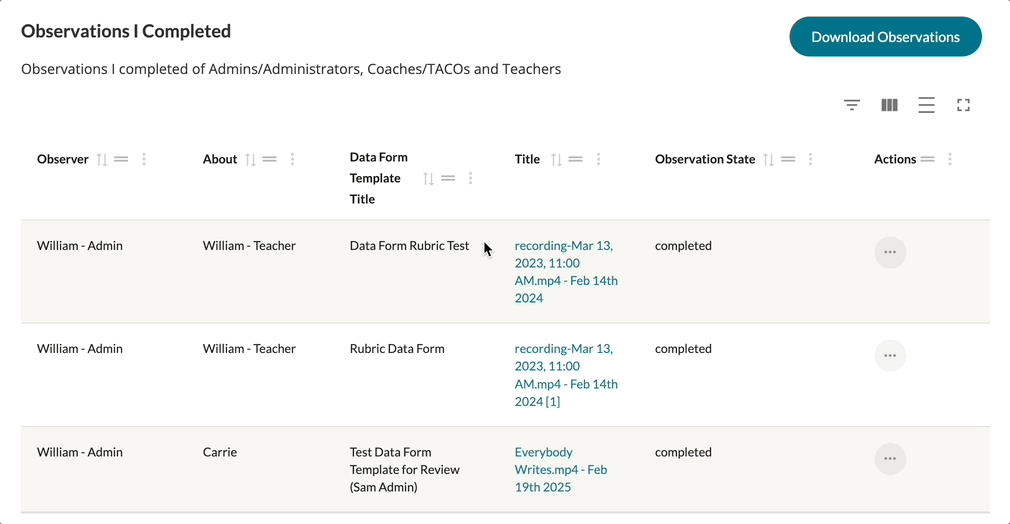1010x524 pixels.
Task: Click the Download Observations button
Action: [x=885, y=37]
